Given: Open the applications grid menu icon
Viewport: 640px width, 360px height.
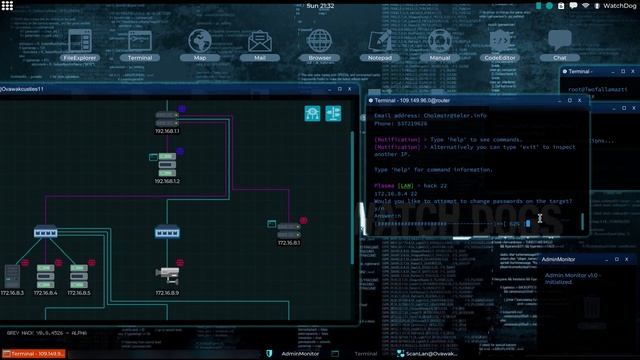Looking at the screenshot, I should point(7,6).
